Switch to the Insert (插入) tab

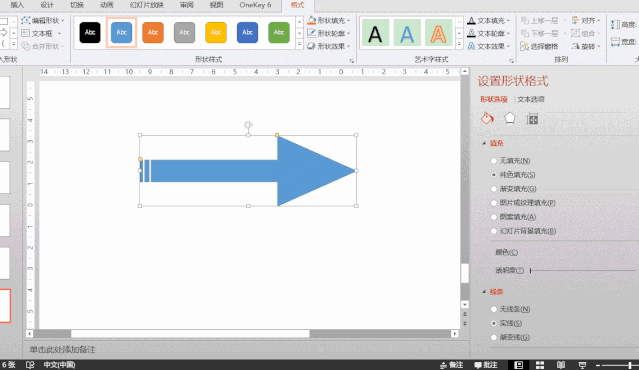[17, 5]
